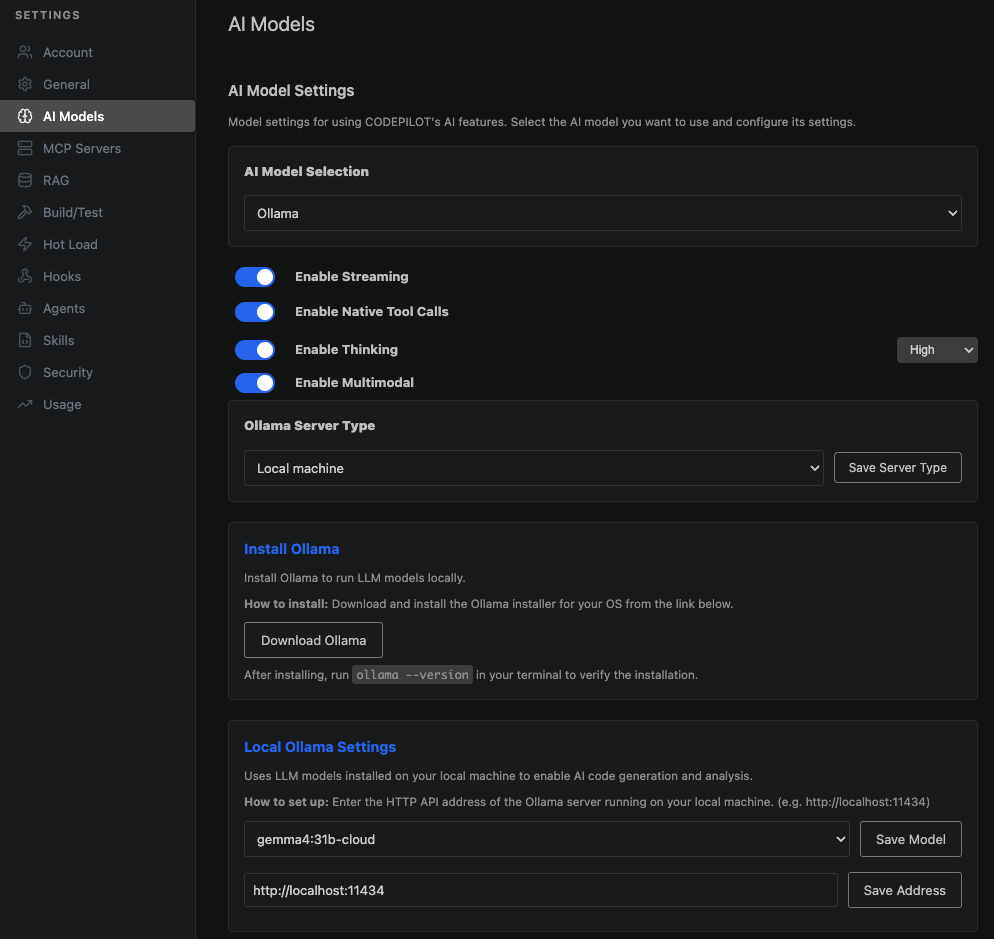
Task: Click the AI Models brain icon
Action: [25, 116]
